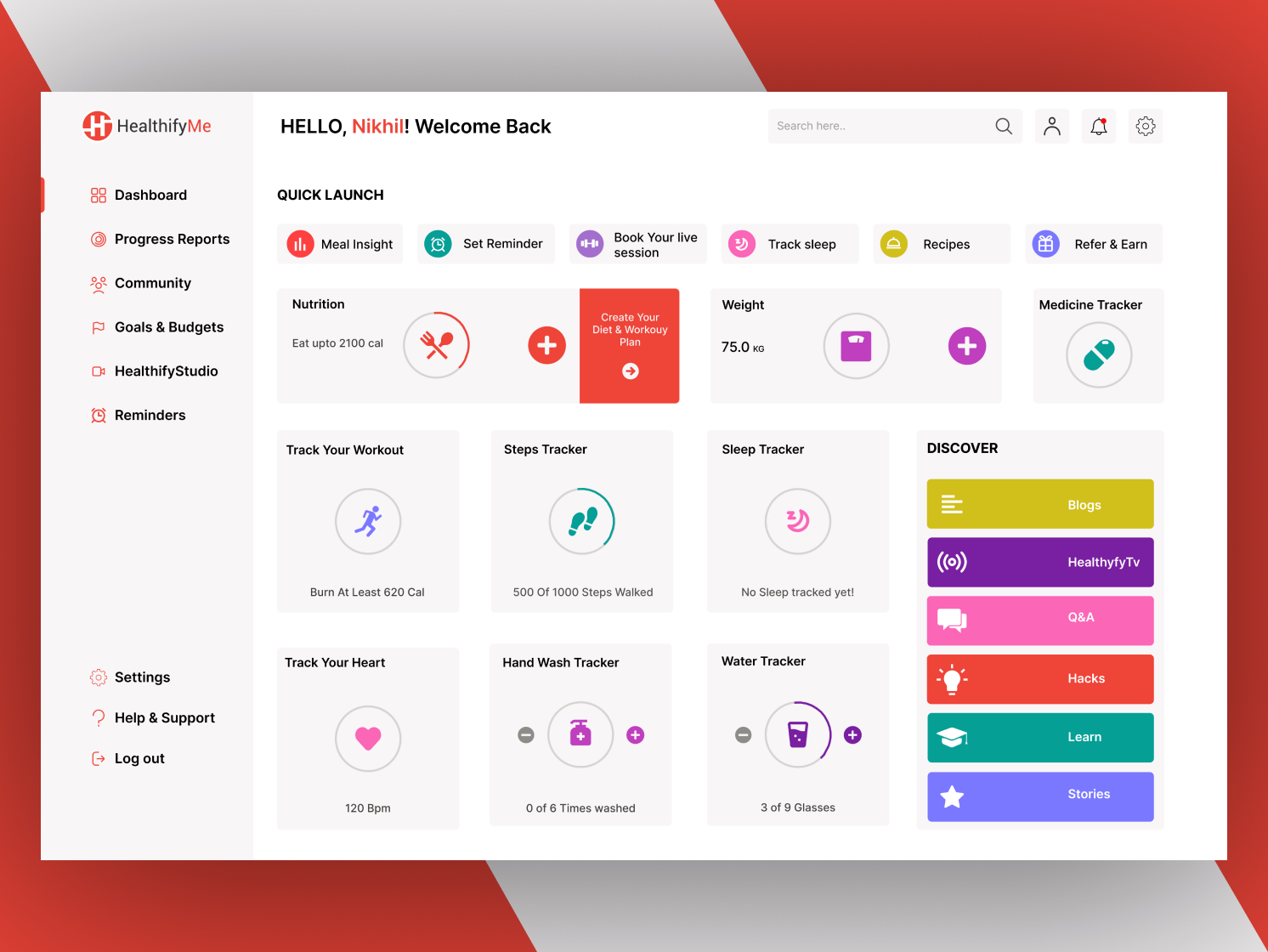
Task: Open Help & Support in the sidebar
Action: [x=153, y=718]
